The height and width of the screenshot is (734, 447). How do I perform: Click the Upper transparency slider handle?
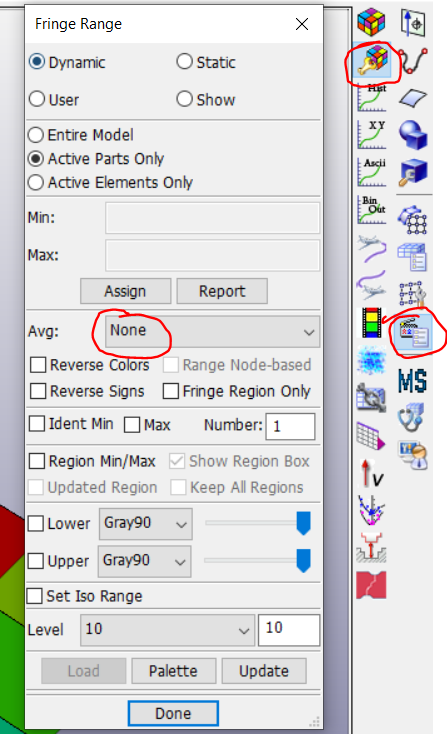tap(304, 561)
